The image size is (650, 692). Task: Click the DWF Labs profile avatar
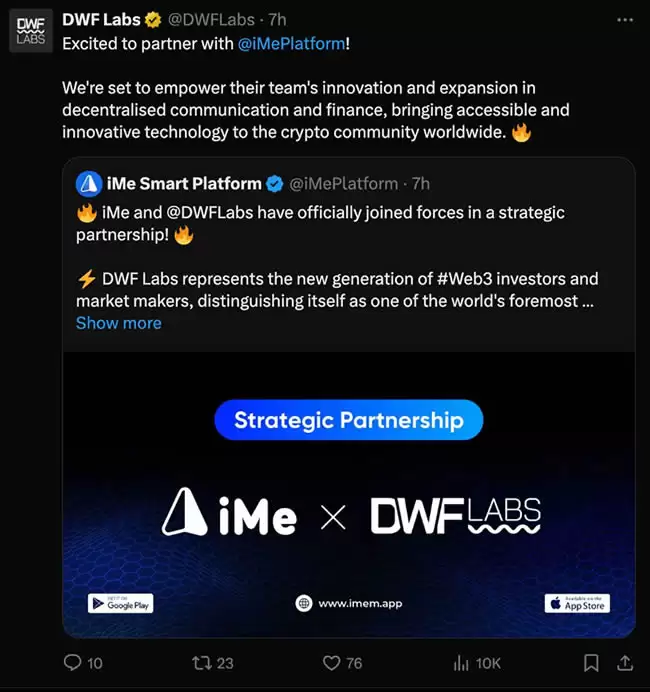point(31,32)
